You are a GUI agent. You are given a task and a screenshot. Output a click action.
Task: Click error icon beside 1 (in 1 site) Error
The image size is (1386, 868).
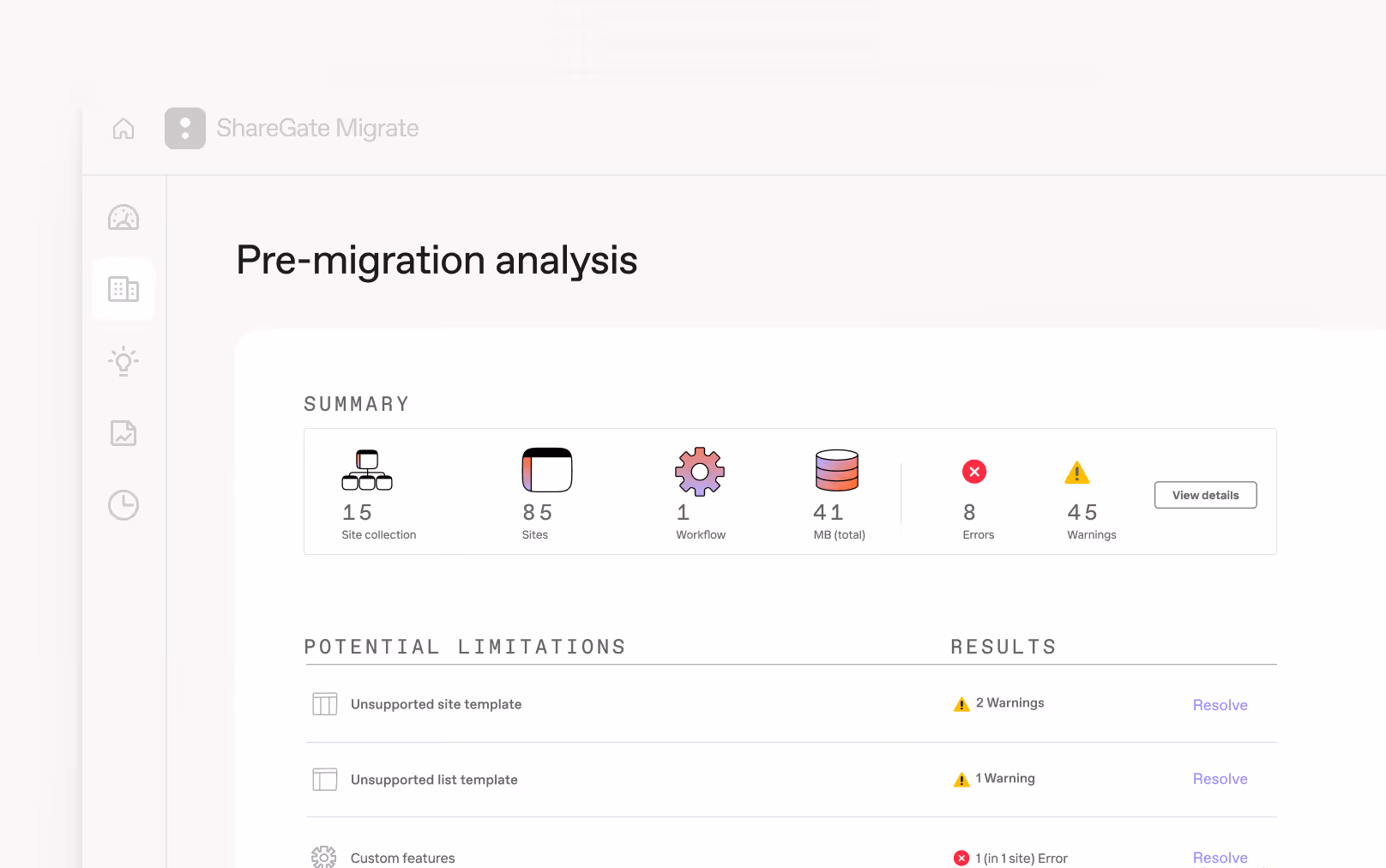[961, 858]
